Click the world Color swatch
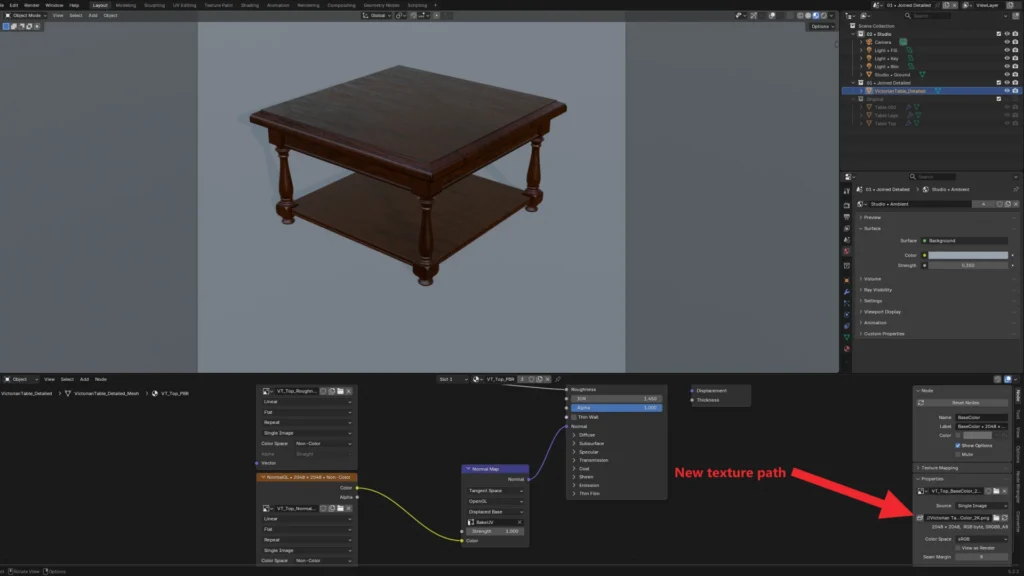The height and width of the screenshot is (576, 1024). tap(968, 255)
